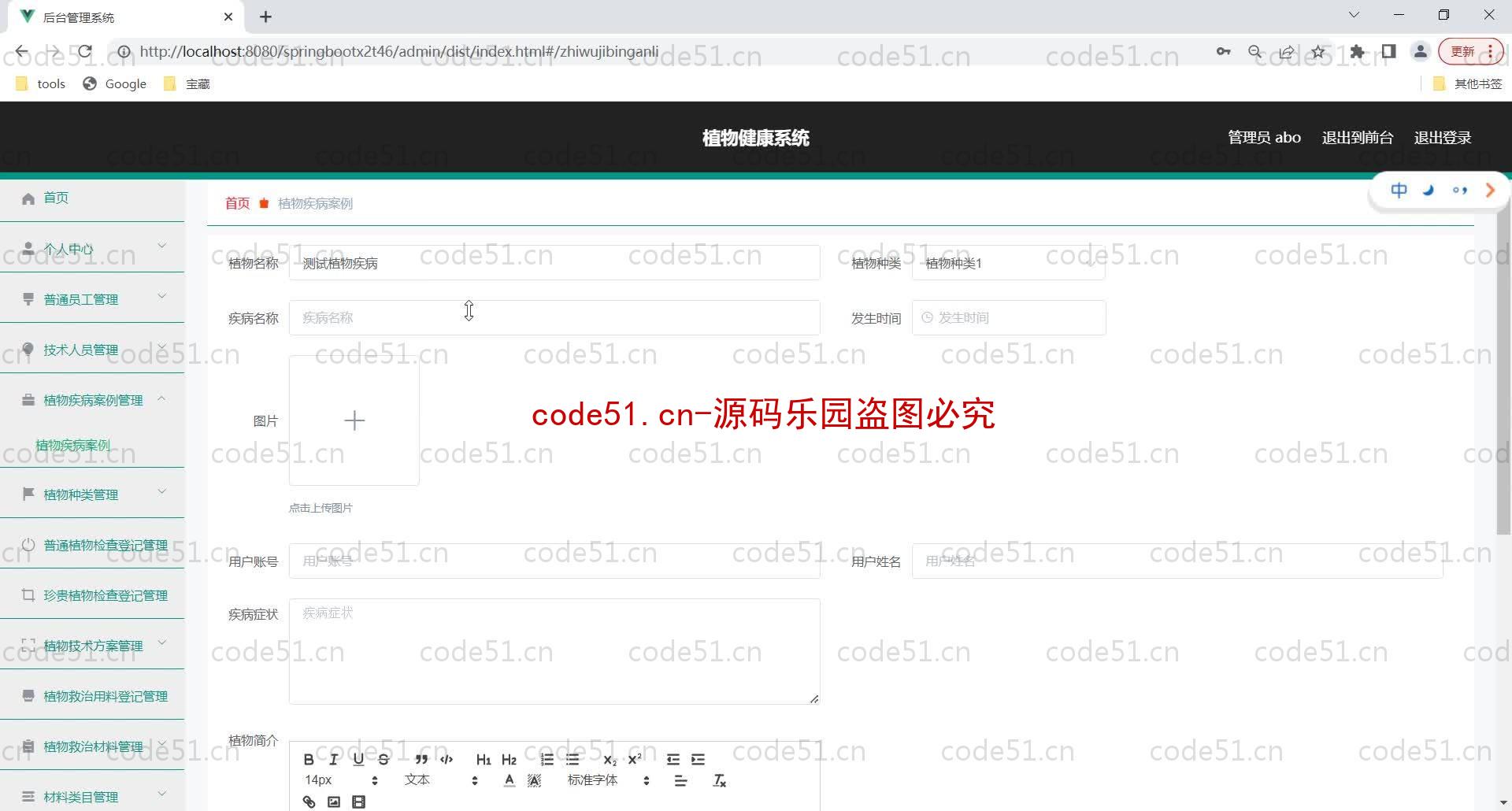Insert a hyperlink in editor
This screenshot has width=1512, height=811.
[309, 802]
